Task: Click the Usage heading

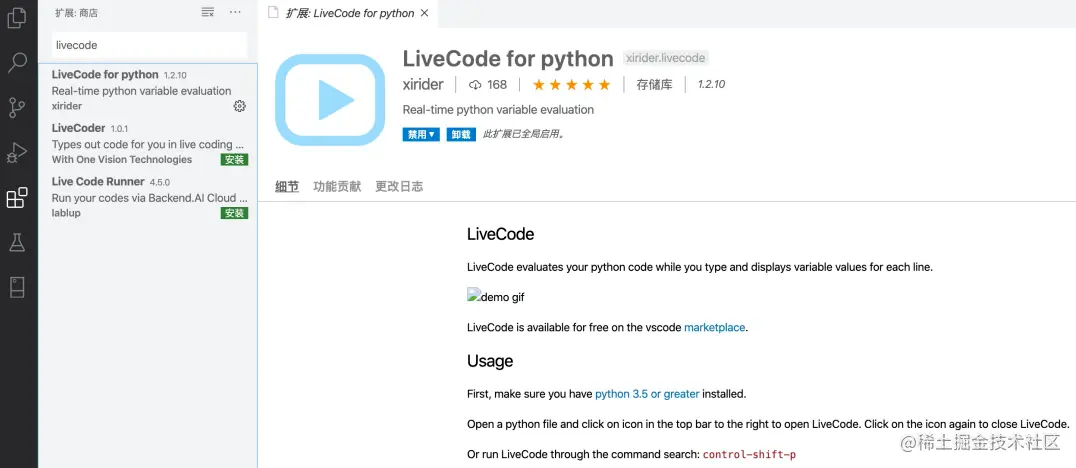Action: (x=490, y=361)
